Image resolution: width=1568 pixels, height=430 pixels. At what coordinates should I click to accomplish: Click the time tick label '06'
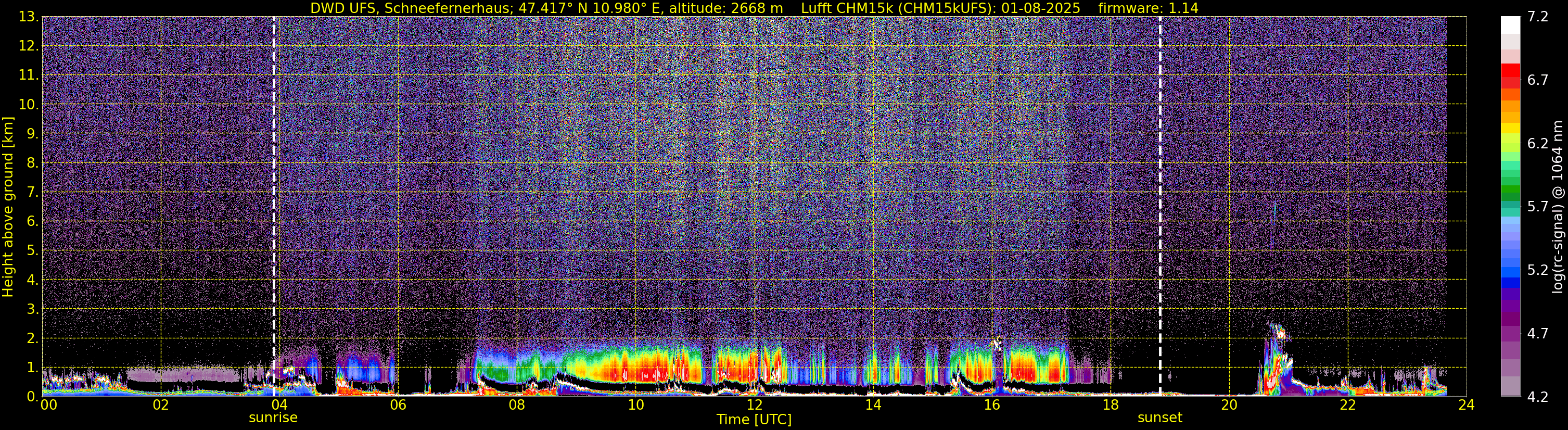(398, 405)
